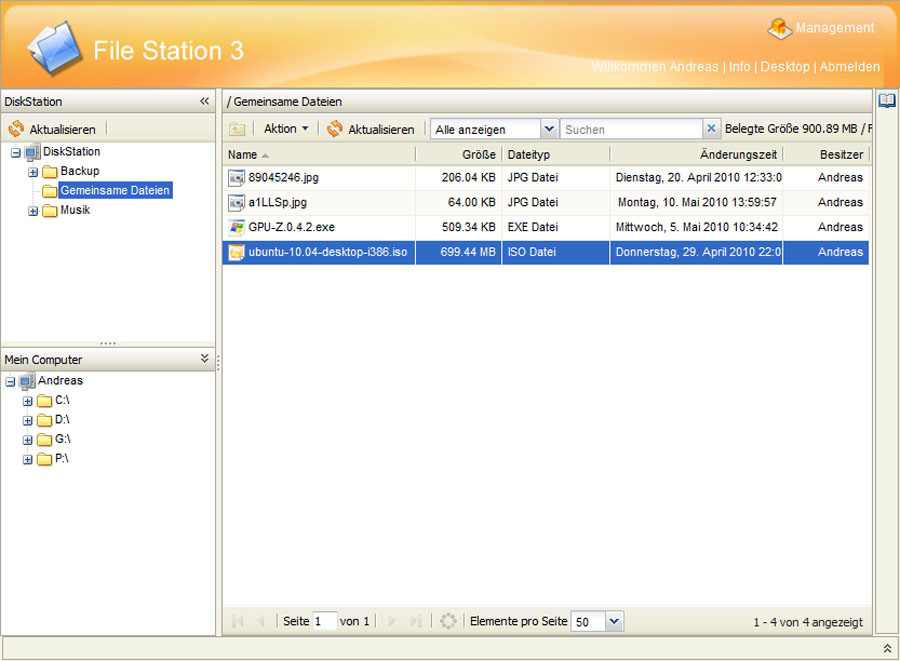This screenshot has width=900, height=661.
Task: Sort by the Änderungszeit column header
Action: 696,155
